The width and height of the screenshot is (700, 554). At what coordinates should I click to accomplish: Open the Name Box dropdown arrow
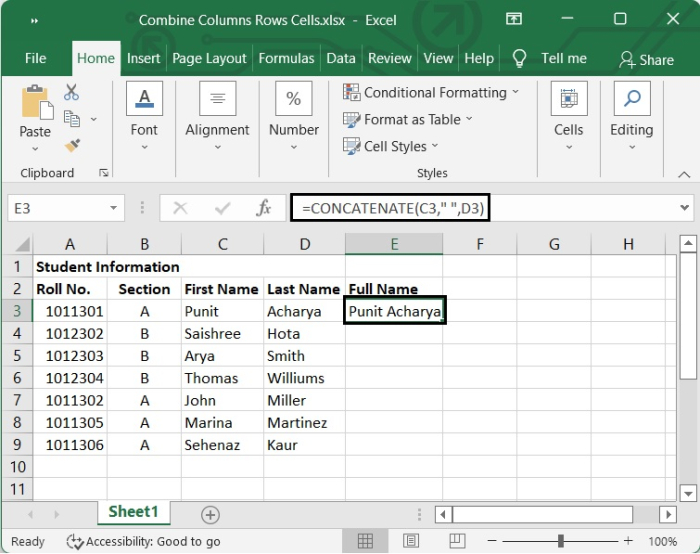(113, 208)
